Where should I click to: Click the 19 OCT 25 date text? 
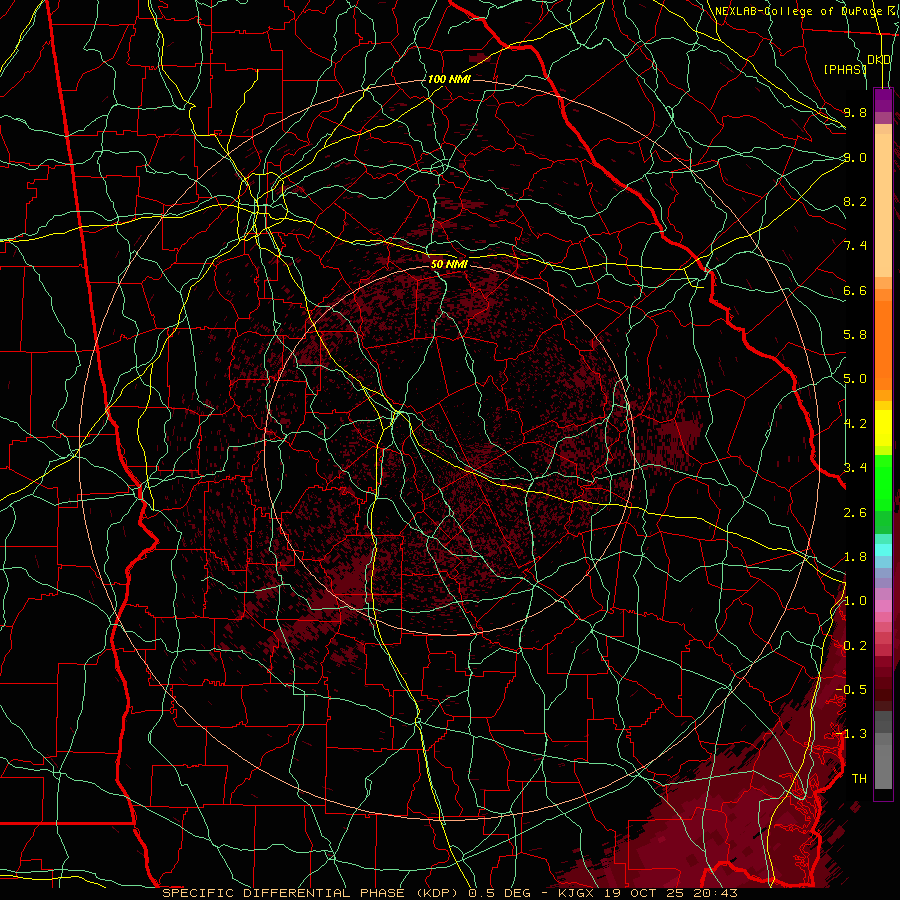(x=646, y=893)
